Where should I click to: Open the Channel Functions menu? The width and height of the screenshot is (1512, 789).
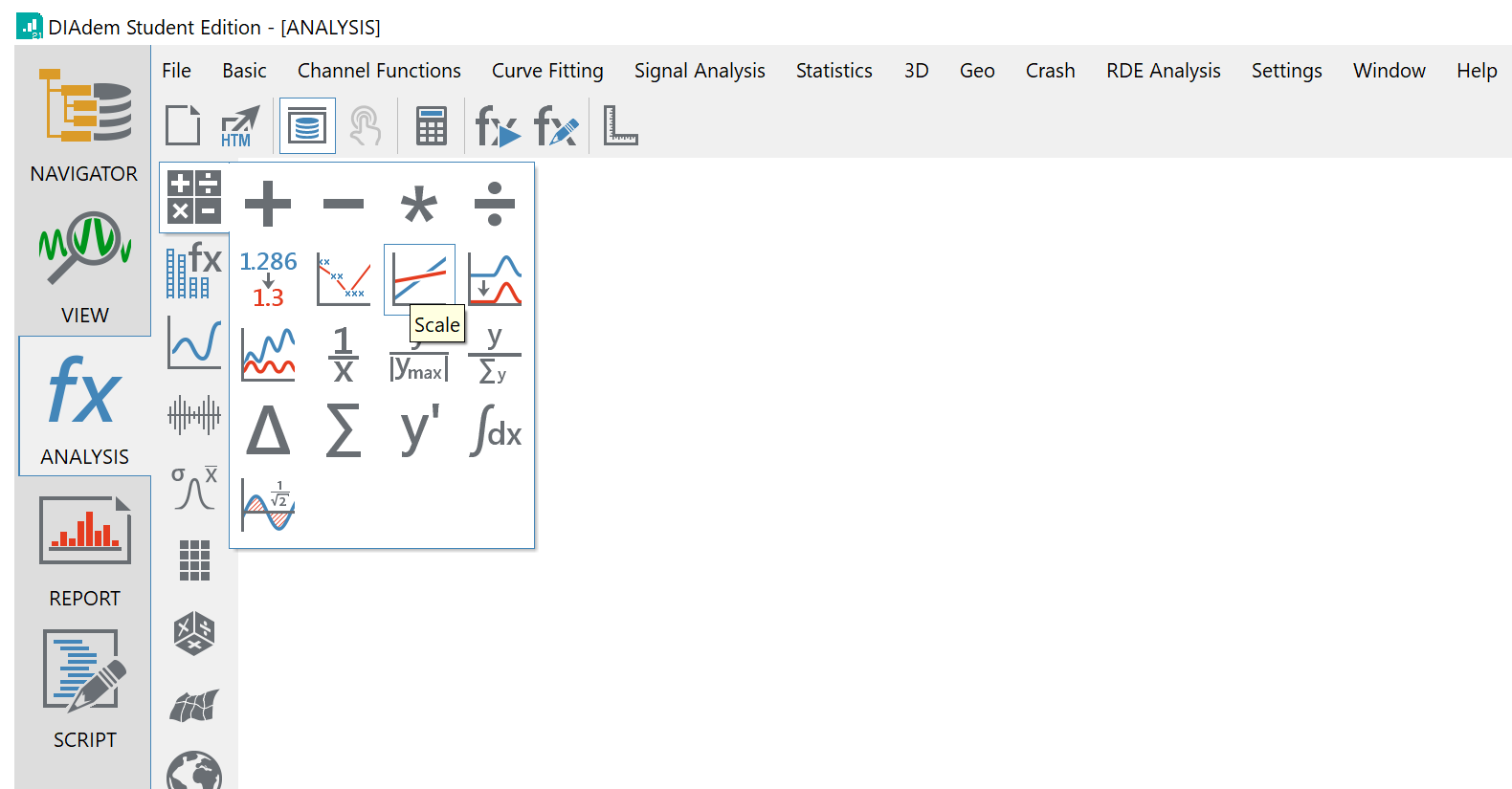click(379, 71)
